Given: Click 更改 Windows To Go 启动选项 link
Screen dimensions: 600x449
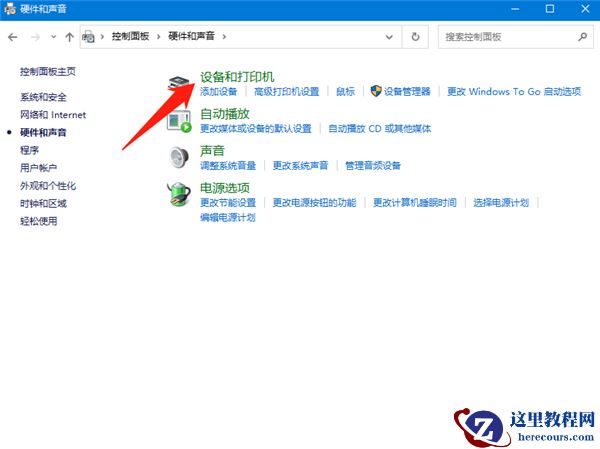Looking at the screenshot, I should (x=514, y=91).
